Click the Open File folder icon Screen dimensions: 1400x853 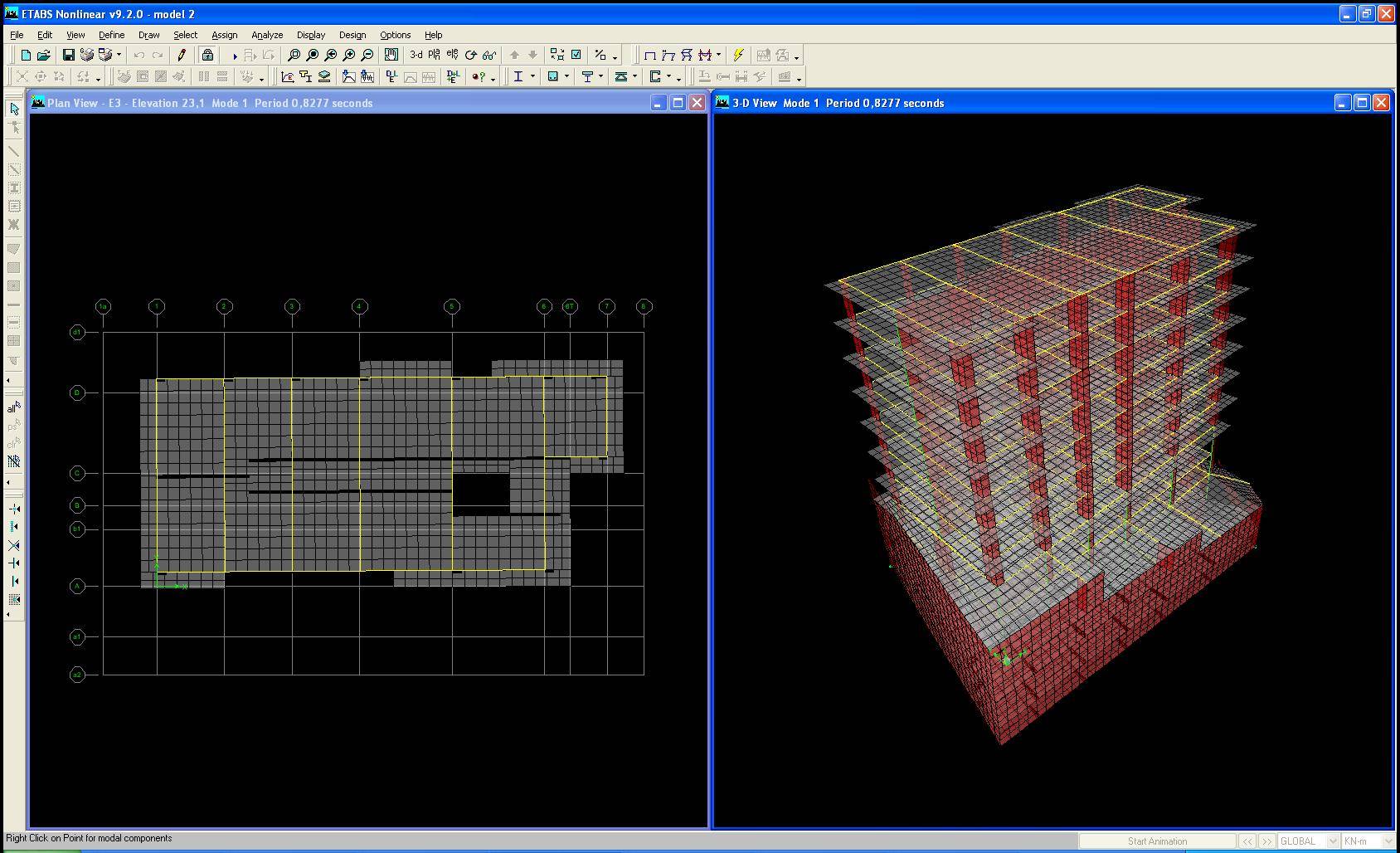click(44, 56)
